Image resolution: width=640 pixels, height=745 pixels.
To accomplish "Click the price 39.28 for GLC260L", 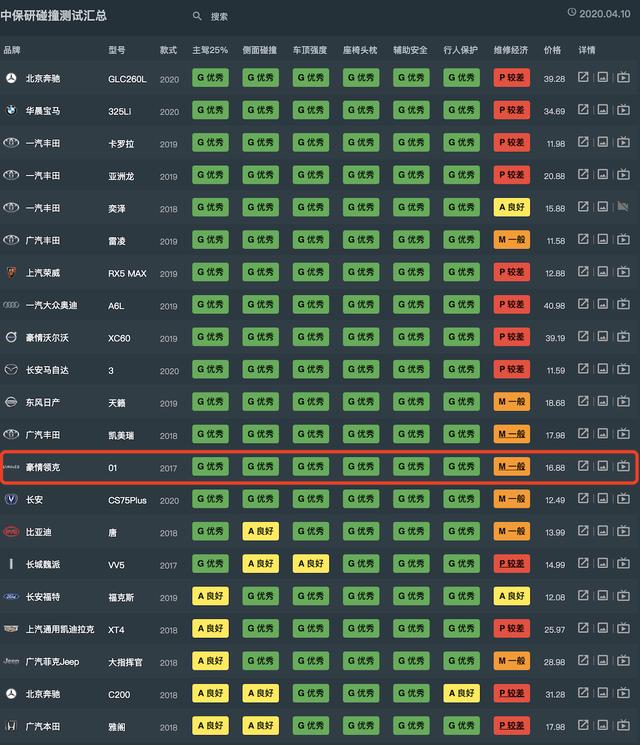I will click(554, 79).
